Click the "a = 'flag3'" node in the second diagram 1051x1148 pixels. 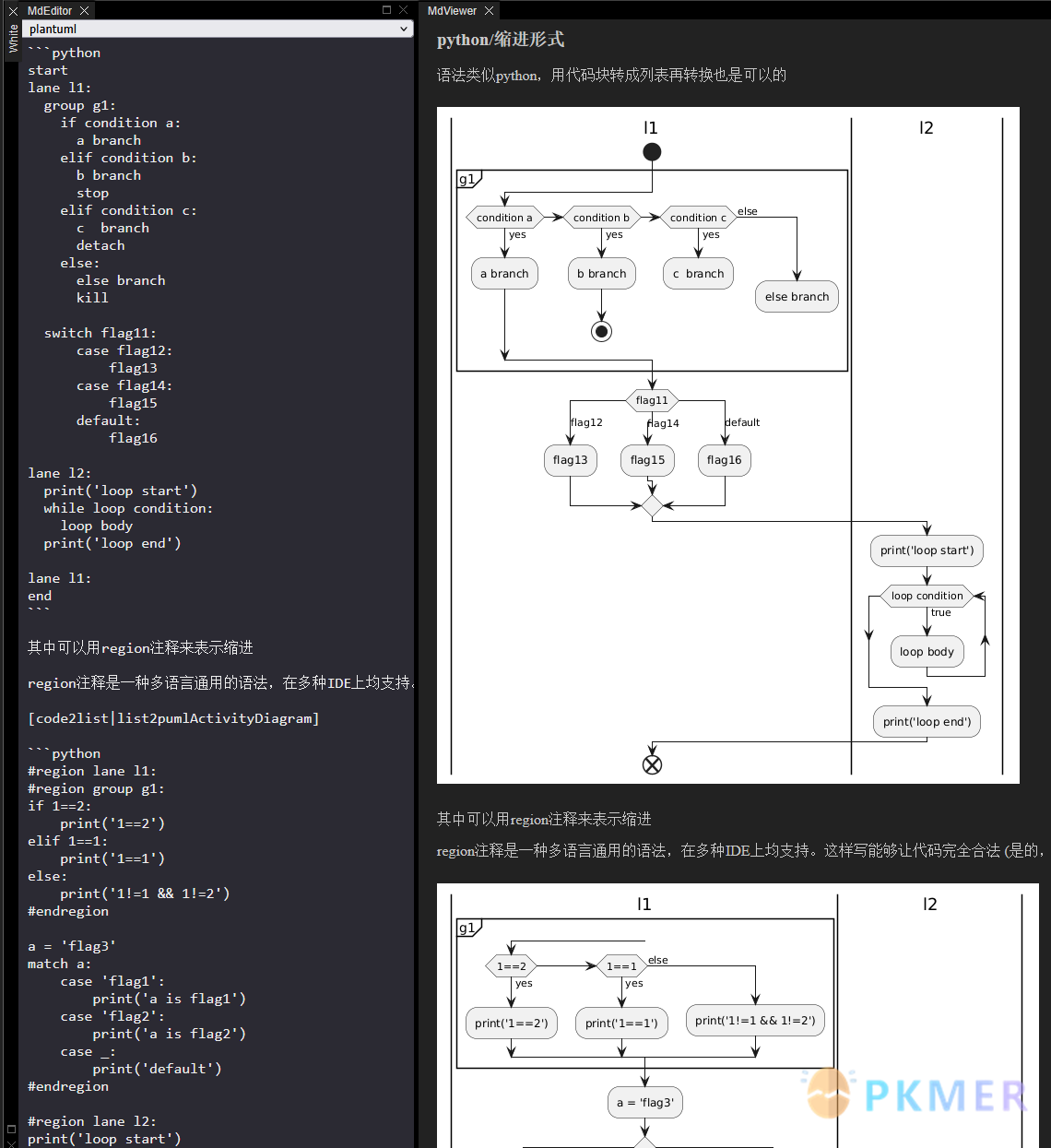click(x=645, y=1103)
